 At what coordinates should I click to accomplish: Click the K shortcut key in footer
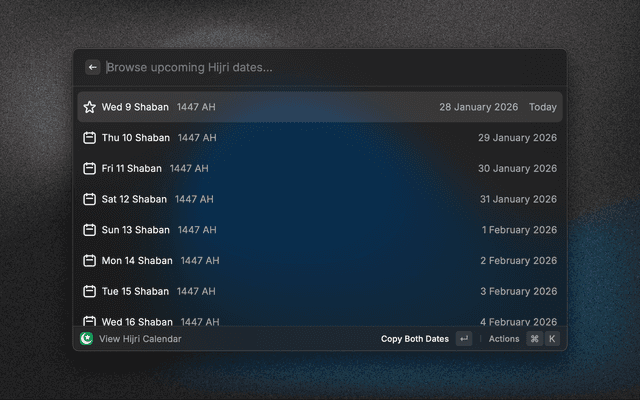pyautogui.click(x=552, y=339)
